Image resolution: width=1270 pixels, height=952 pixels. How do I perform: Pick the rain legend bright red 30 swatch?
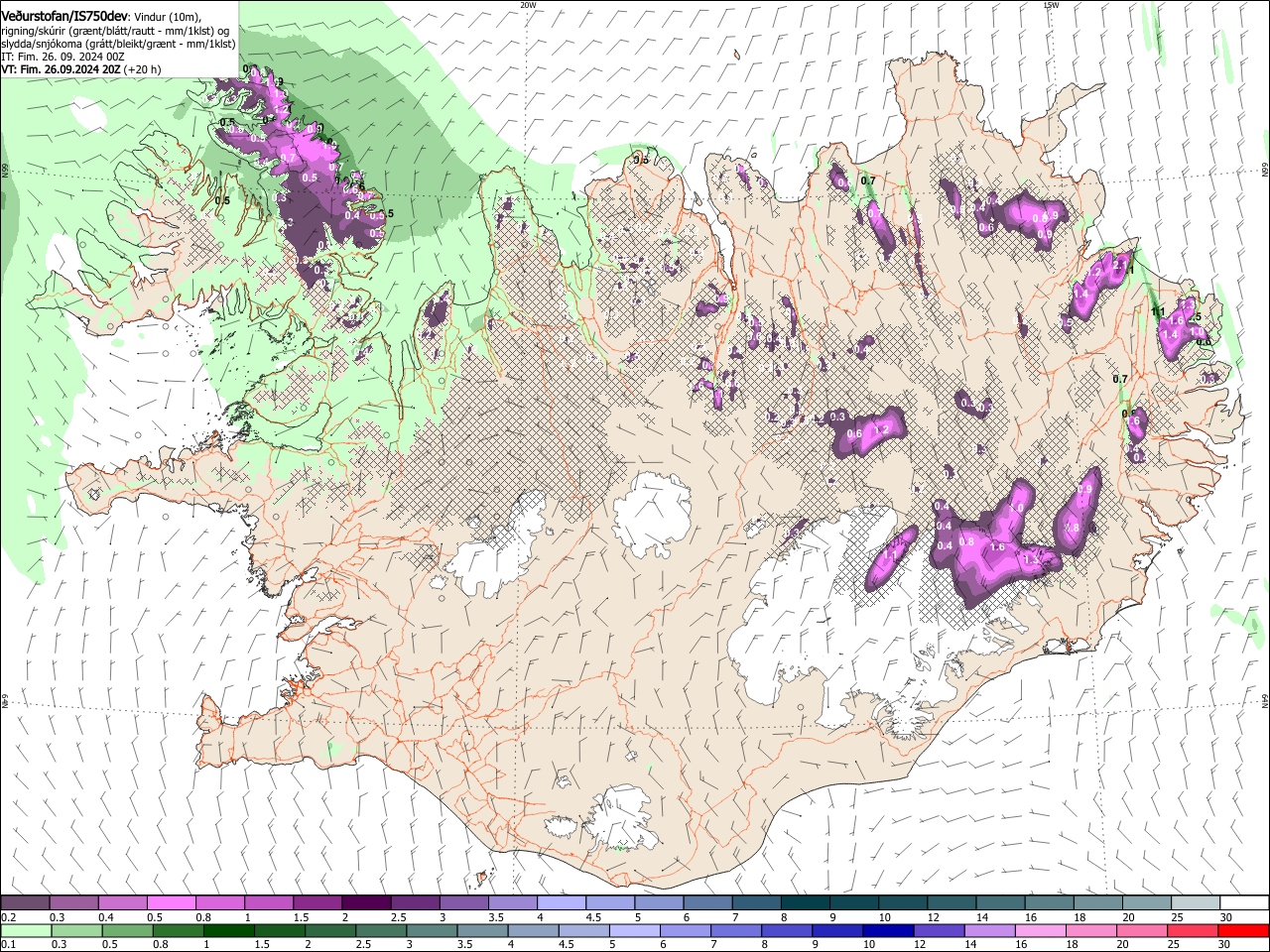[x=1245, y=930]
